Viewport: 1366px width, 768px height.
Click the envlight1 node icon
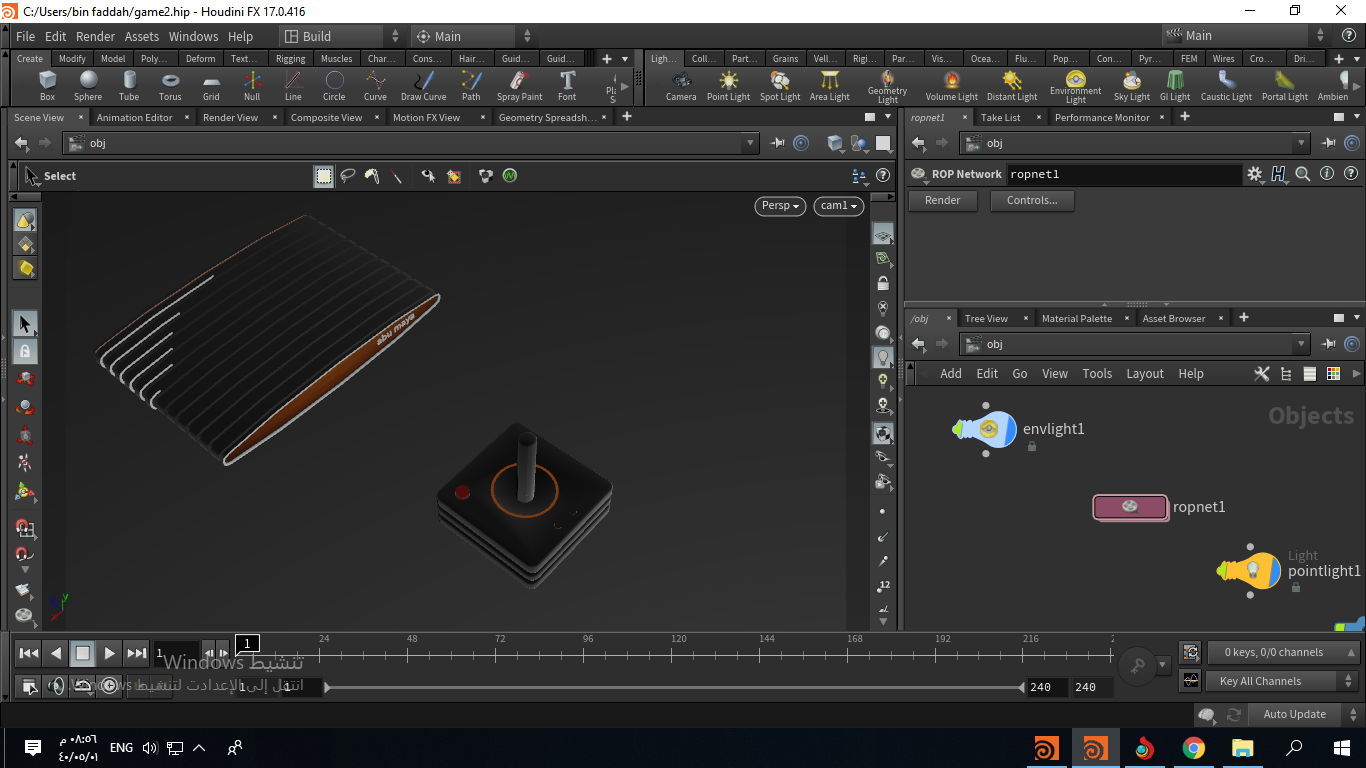985,429
